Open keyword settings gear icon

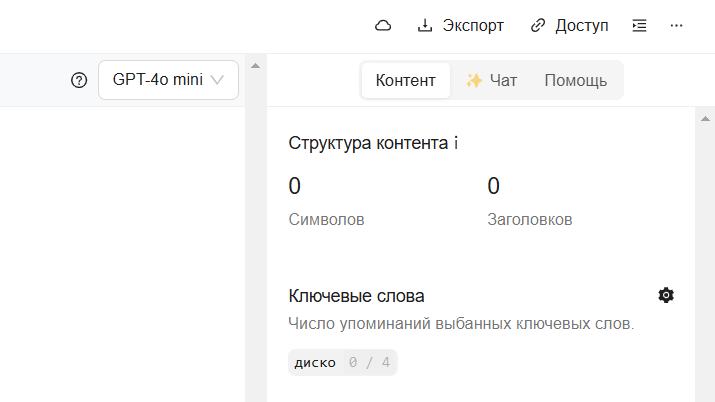click(x=666, y=295)
